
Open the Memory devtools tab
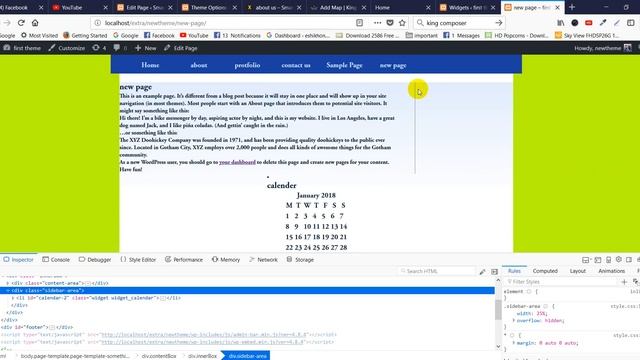coord(226,260)
